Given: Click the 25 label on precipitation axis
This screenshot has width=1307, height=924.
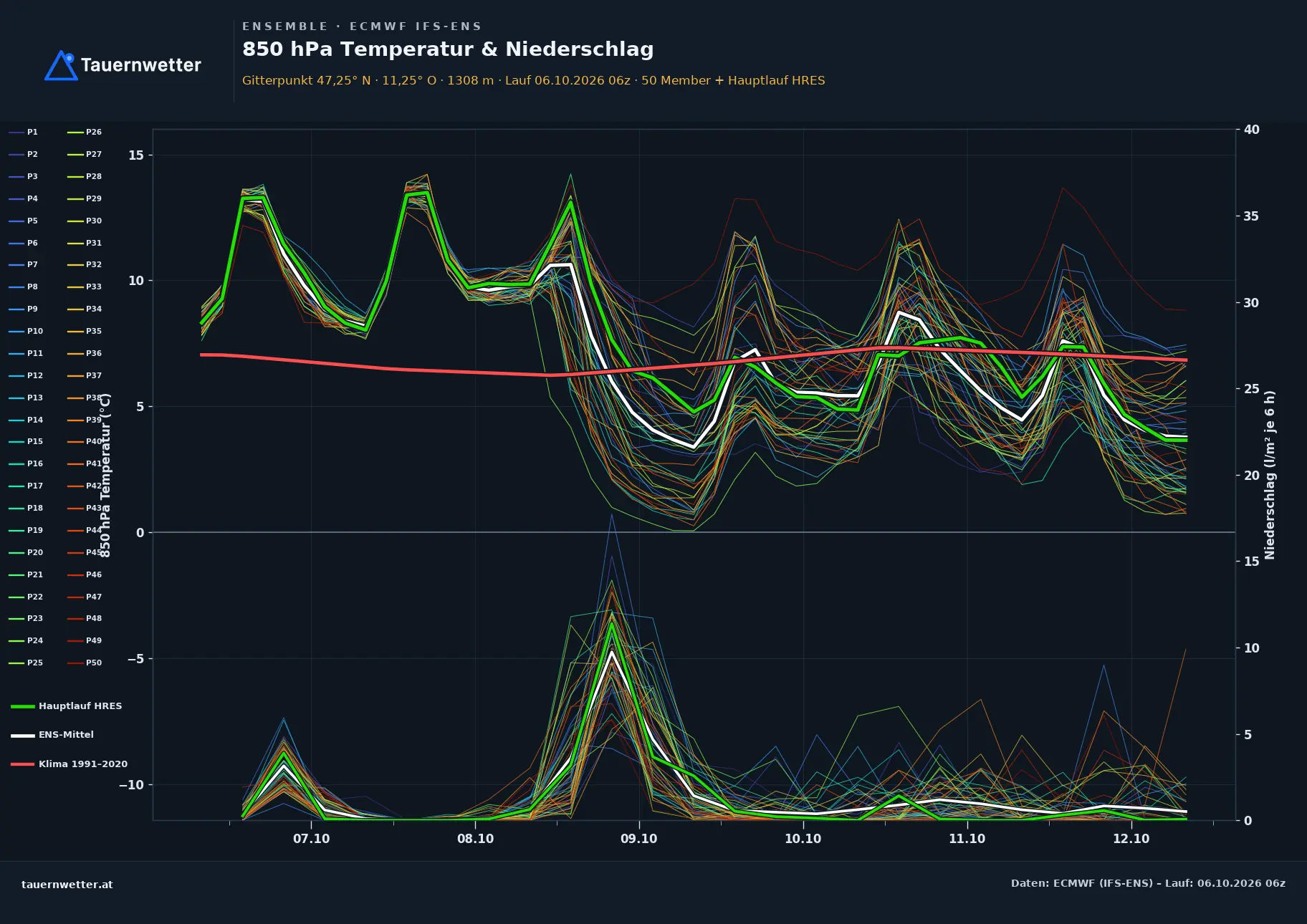Looking at the screenshot, I should click(1251, 389).
